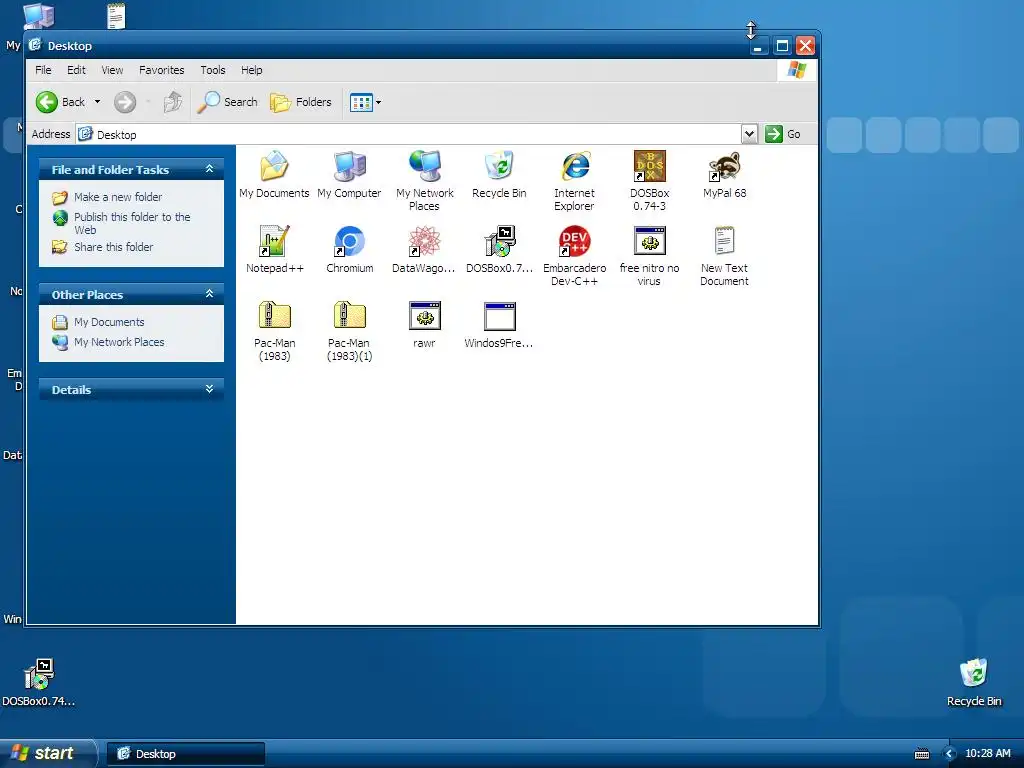Open the Help menu

click(x=251, y=70)
